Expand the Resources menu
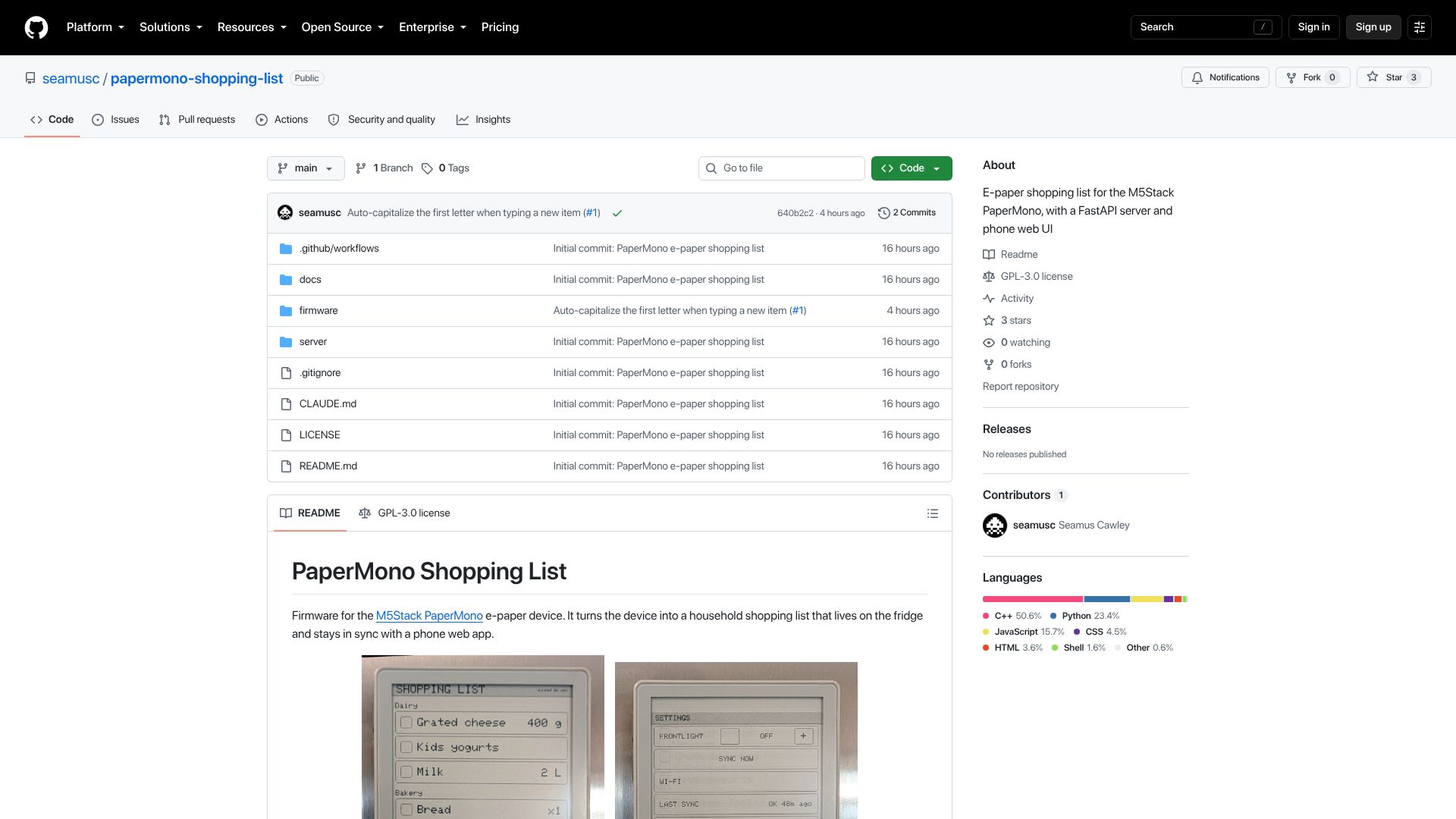The height and width of the screenshot is (819, 1456). [x=252, y=27]
